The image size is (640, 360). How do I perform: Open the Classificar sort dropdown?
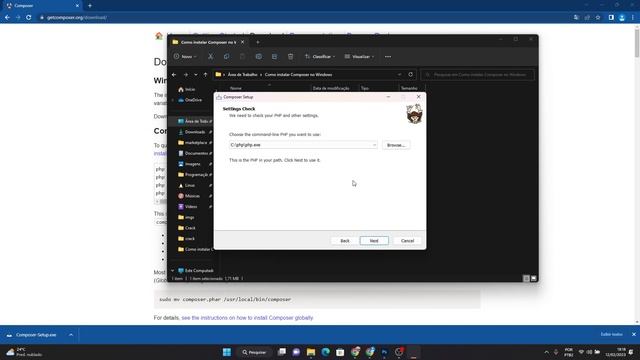[320, 57]
